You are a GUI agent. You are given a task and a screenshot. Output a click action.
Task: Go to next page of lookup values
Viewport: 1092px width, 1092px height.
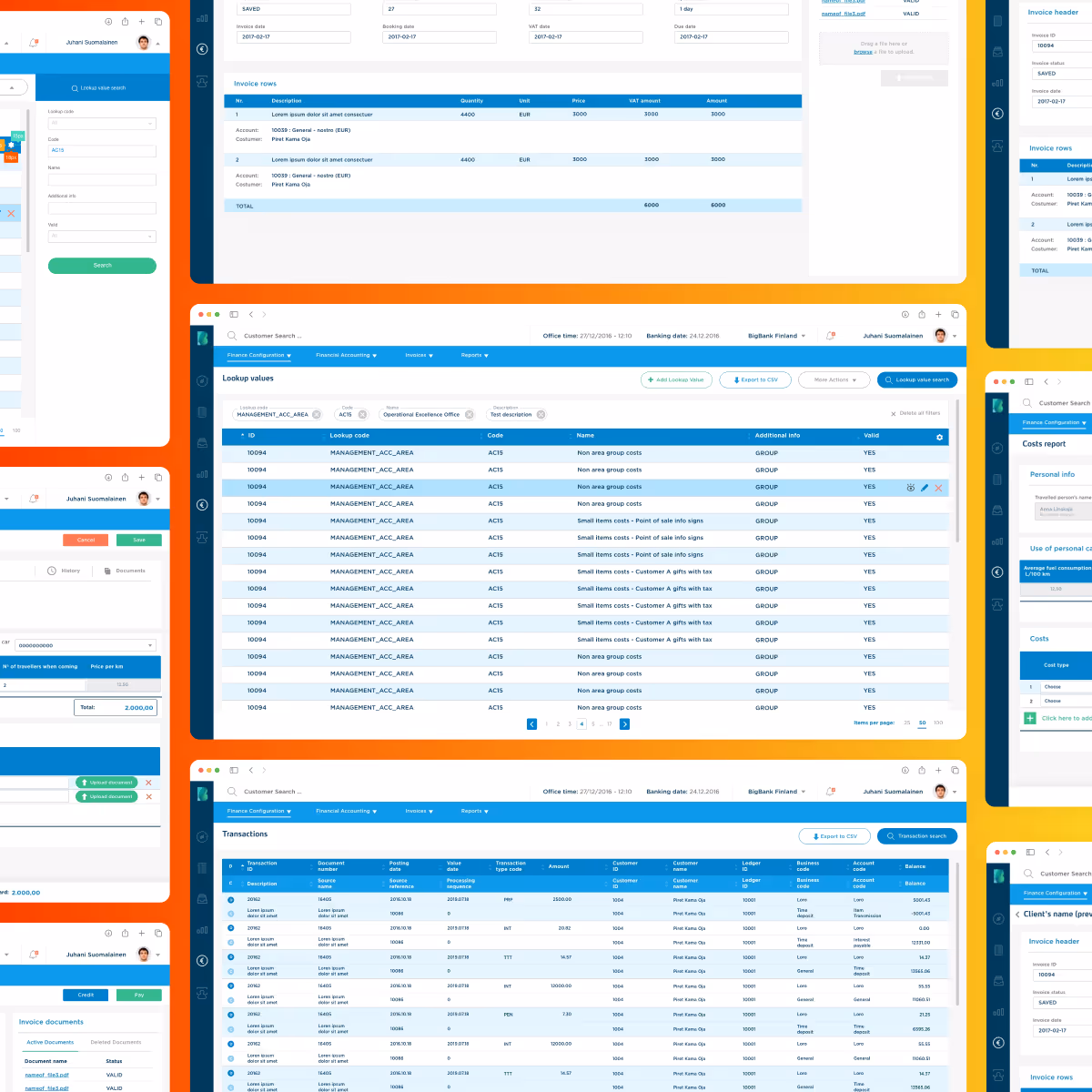tap(624, 724)
